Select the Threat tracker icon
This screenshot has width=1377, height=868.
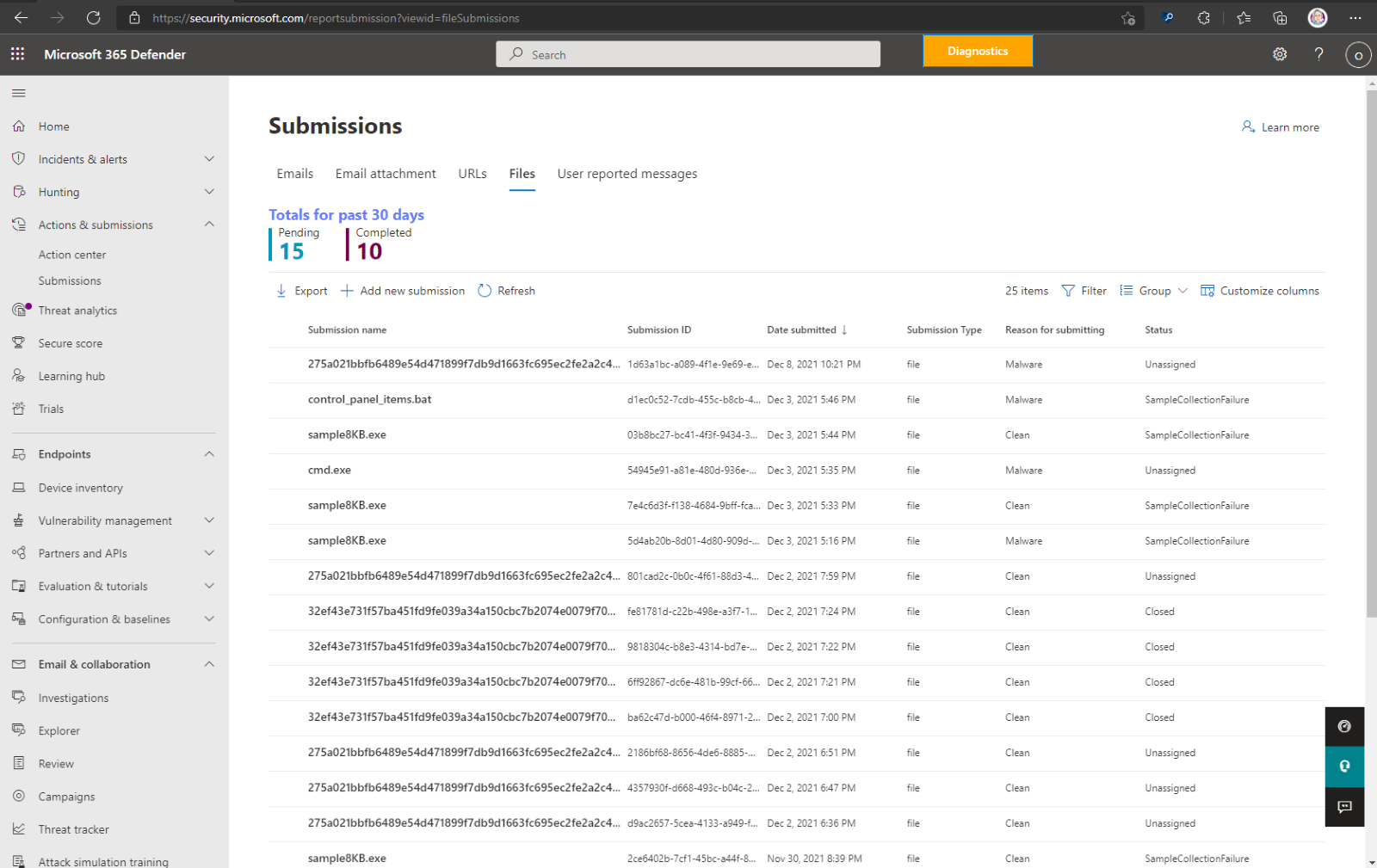pos(19,828)
